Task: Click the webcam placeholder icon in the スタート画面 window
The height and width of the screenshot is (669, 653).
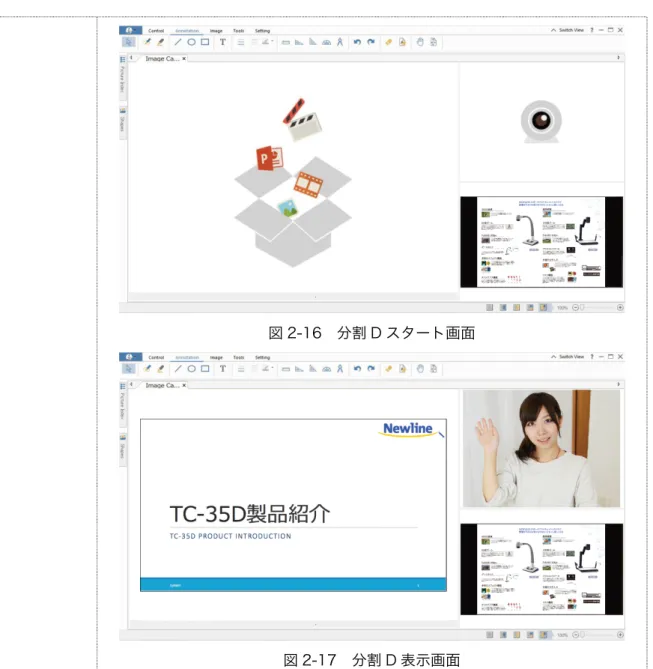Action: tap(541, 121)
